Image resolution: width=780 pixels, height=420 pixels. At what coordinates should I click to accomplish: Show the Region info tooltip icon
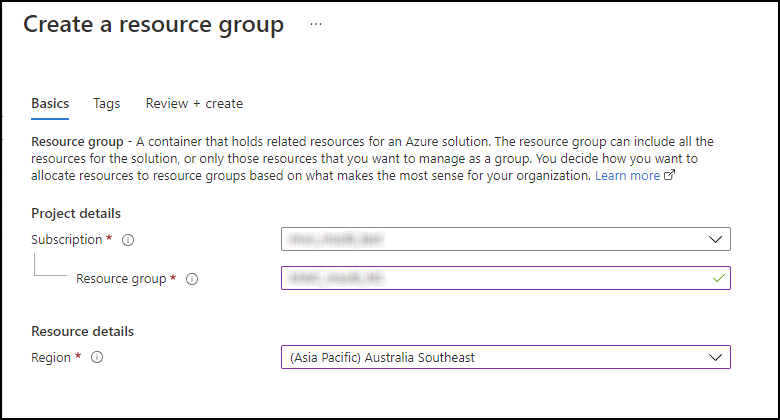(97, 357)
